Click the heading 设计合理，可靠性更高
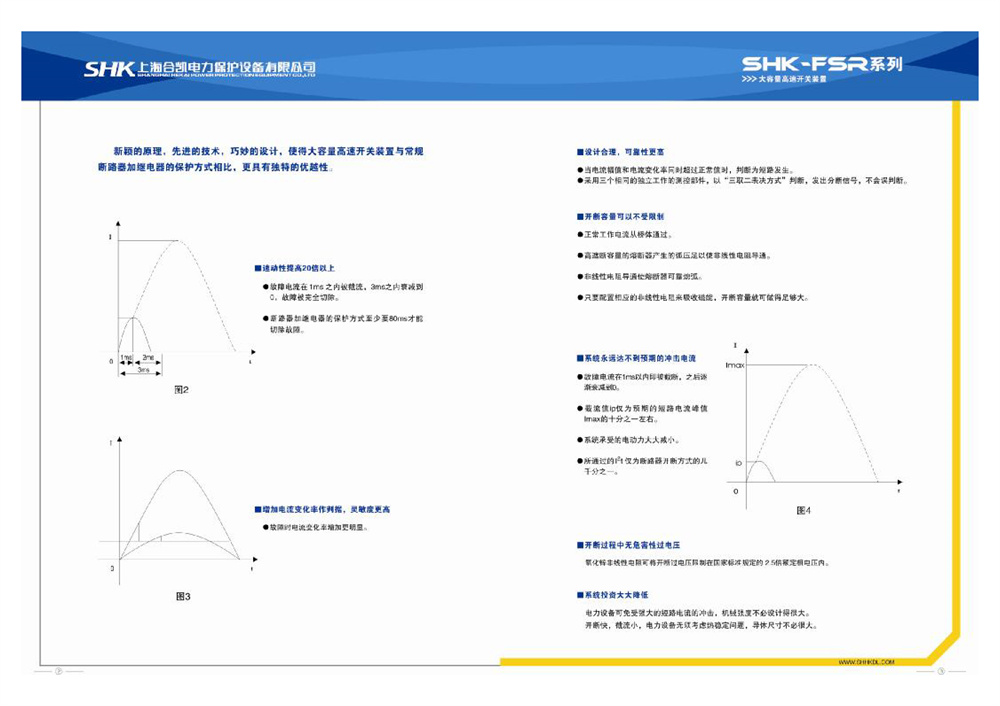This screenshot has width=1000, height=706. tap(621, 152)
